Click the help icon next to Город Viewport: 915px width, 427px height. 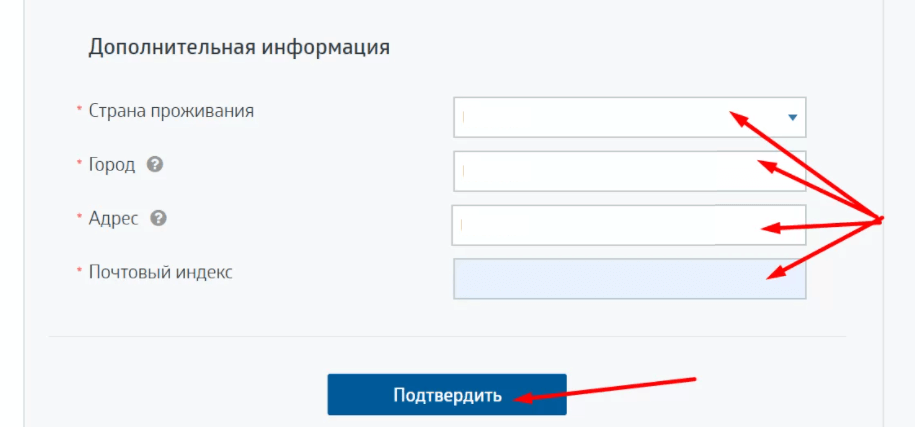tap(155, 165)
